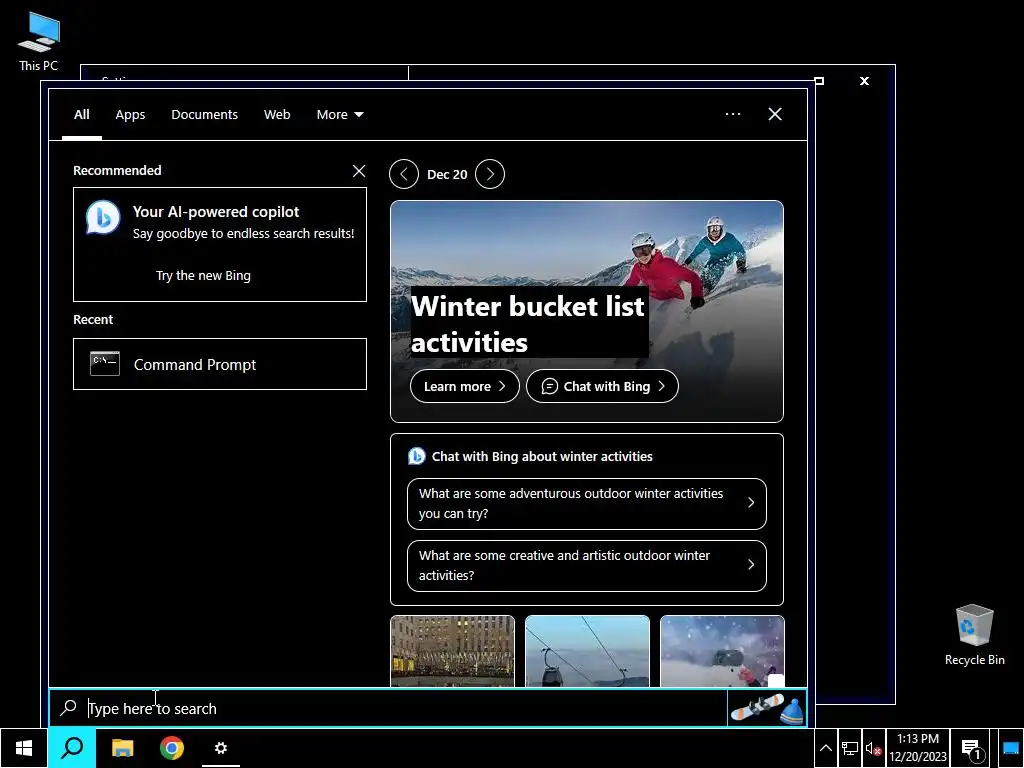Close the background Settings window
The image size is (1024, 768).
click(865, 81)
